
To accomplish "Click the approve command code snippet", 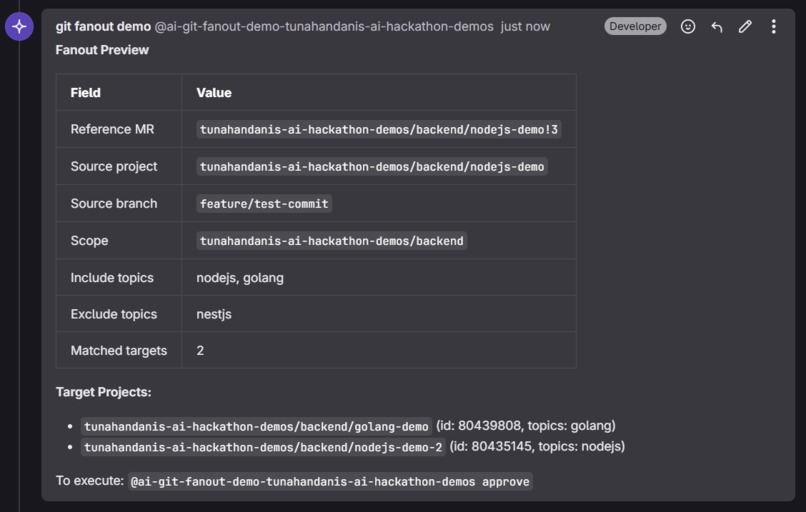I will (x=330, y=482).
